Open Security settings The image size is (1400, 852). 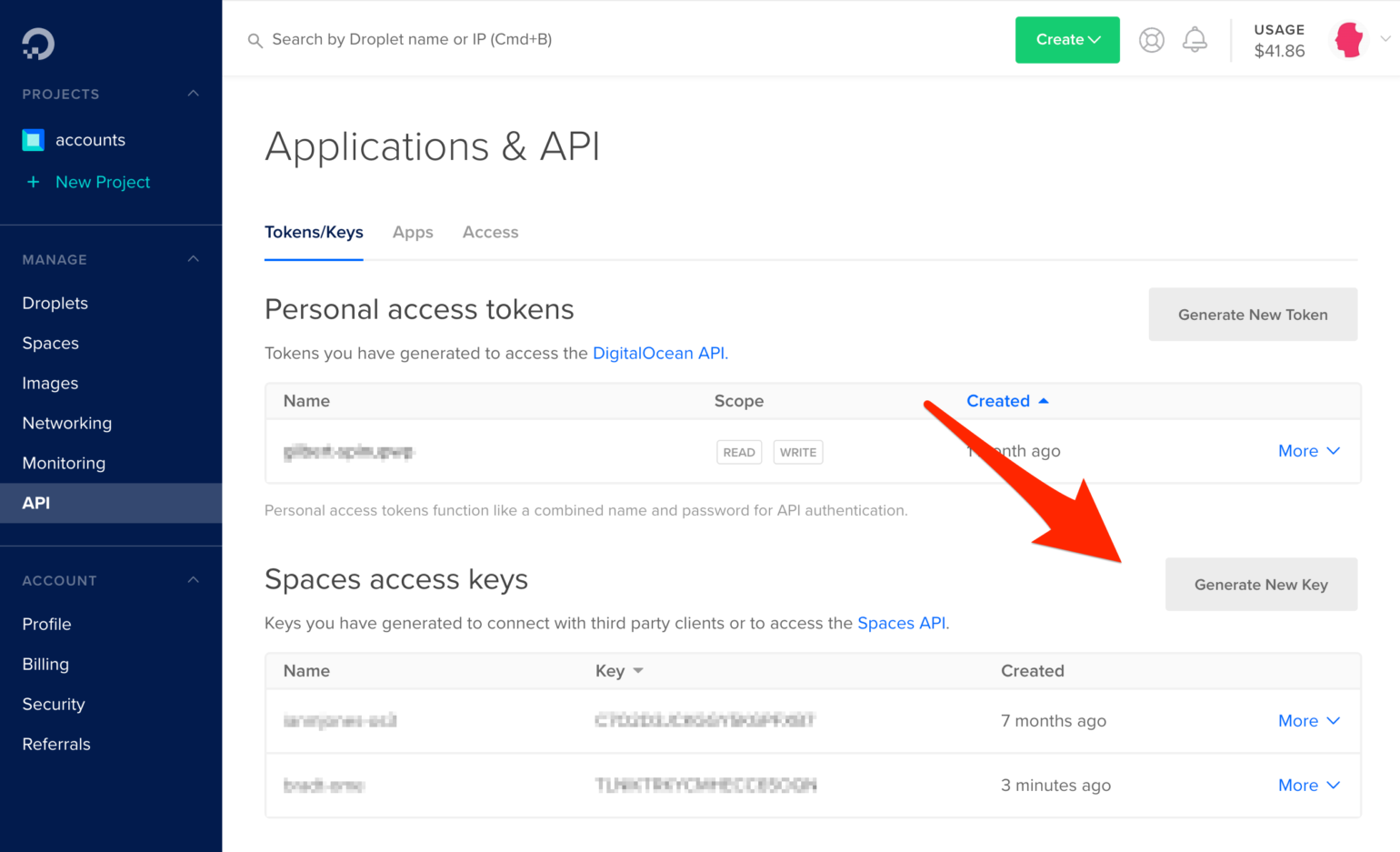54,705
